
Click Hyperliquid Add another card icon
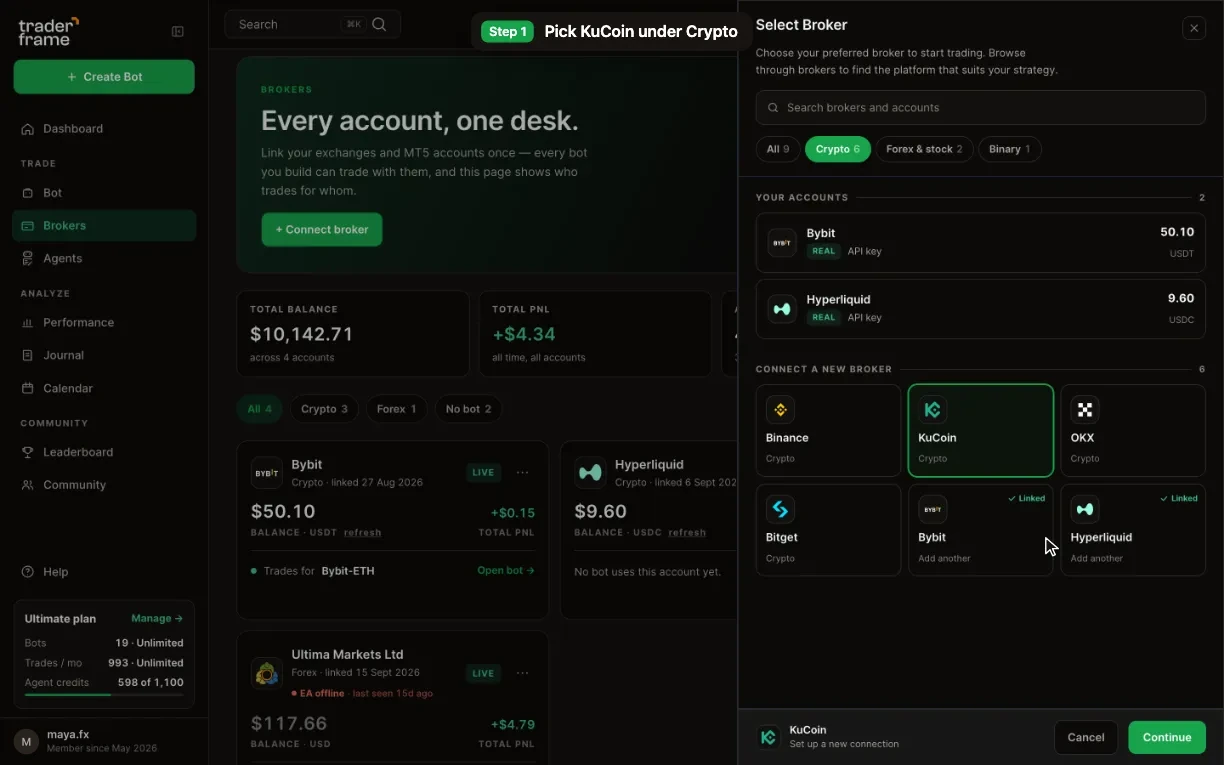[1084, 509]
